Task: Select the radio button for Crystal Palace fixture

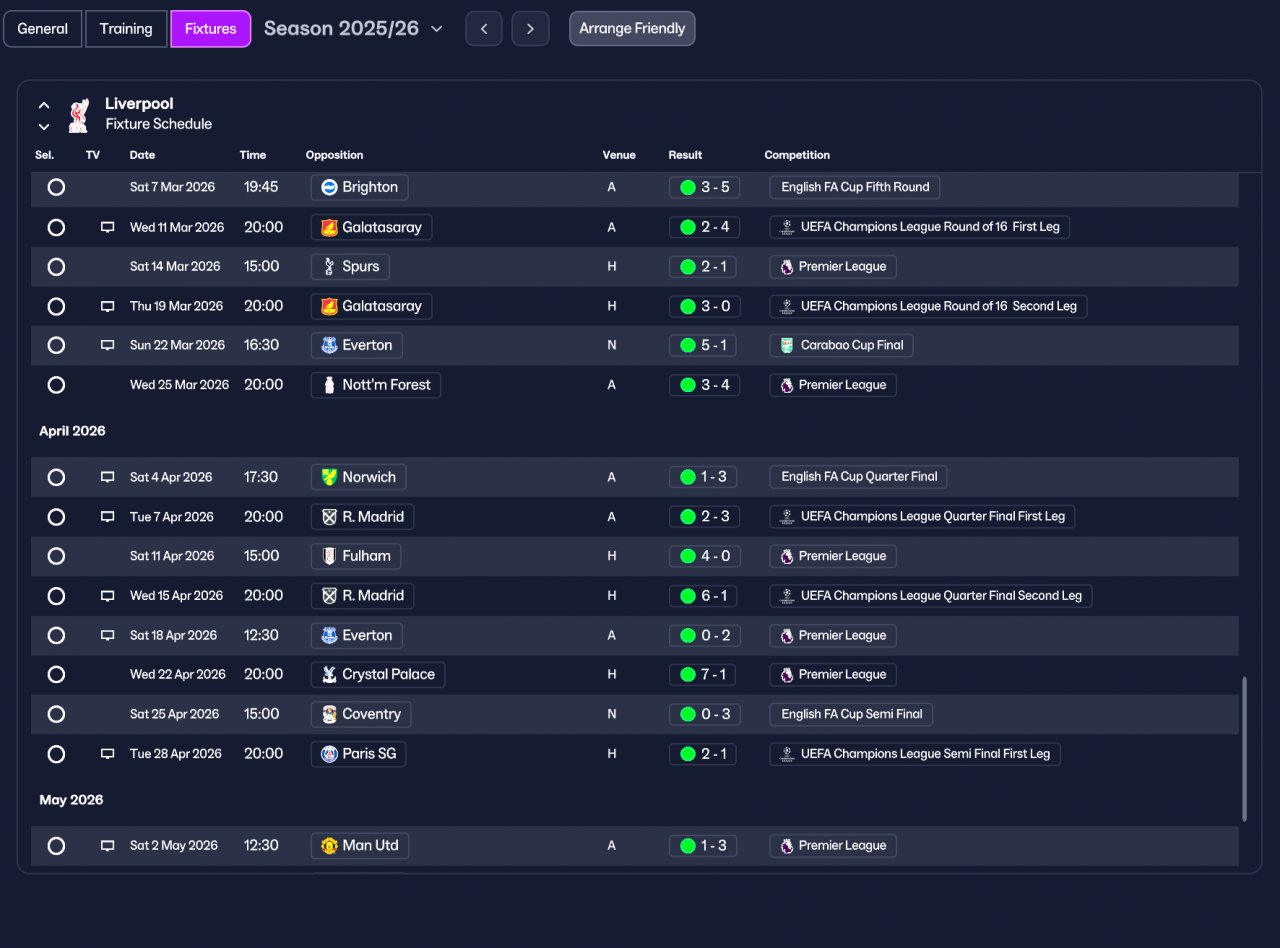Action: (x=56, y=675)
